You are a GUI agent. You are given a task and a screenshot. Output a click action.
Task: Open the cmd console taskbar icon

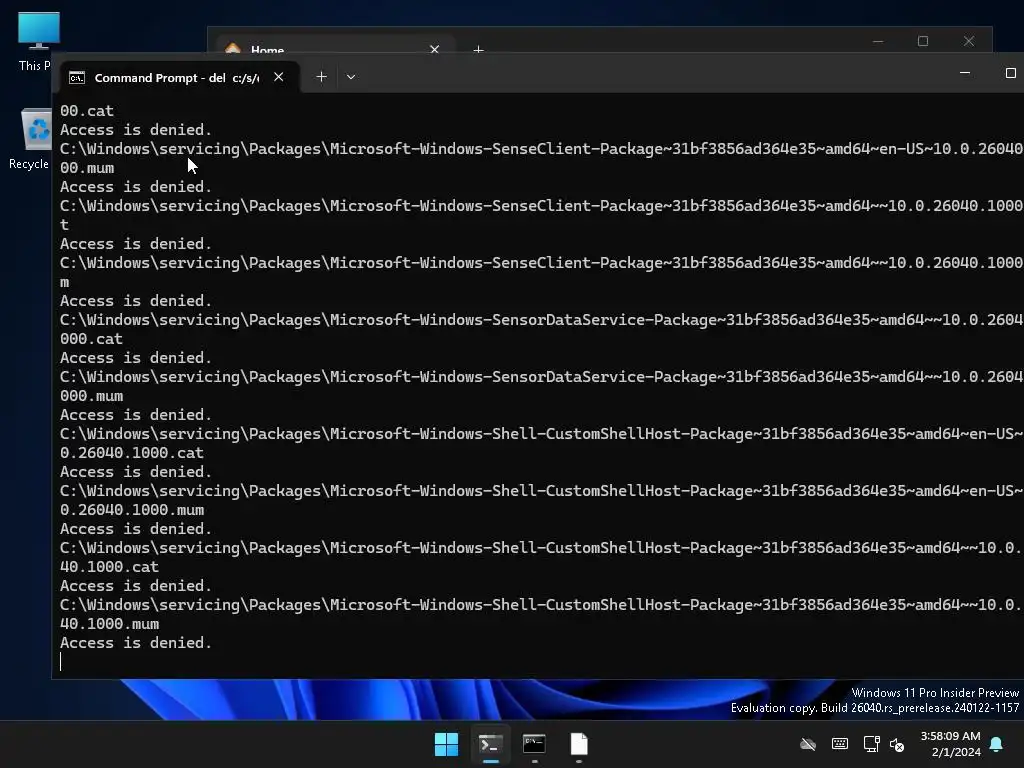coord(534,744)
